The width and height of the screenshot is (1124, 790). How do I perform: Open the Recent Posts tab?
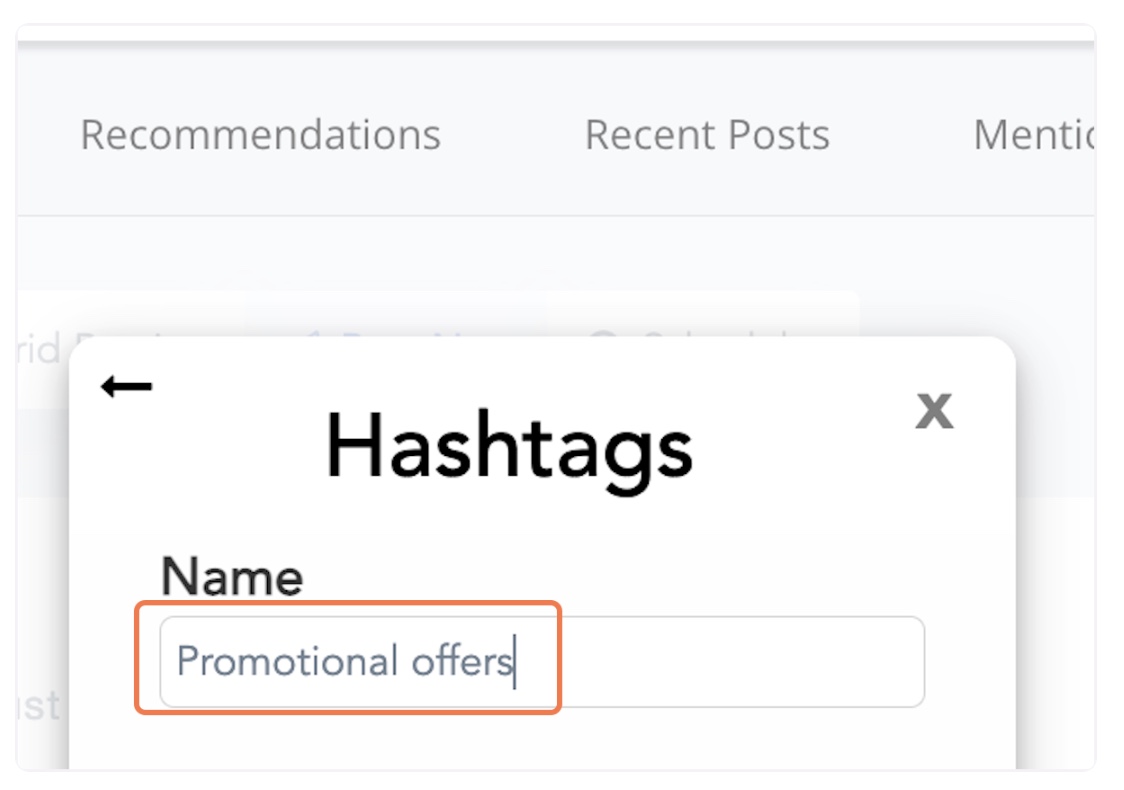(x=707, y=135)
